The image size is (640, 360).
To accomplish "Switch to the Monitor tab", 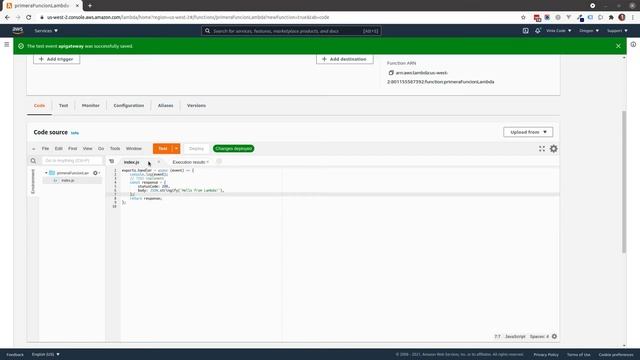I will point(91,105).
